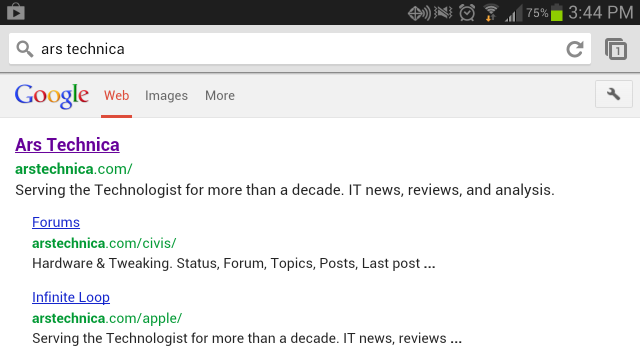
Task: Tap the Wi-Fi status icon
Action: pos(491,13)
